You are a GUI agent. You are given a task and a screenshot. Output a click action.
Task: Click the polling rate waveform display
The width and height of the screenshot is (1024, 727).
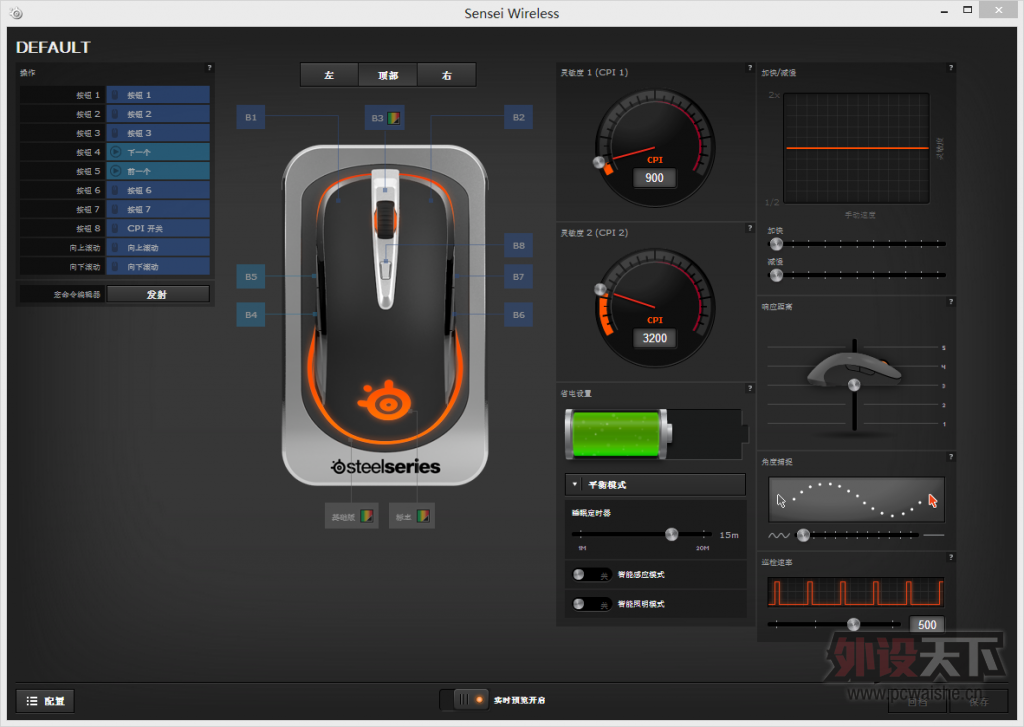pos(856,592)
